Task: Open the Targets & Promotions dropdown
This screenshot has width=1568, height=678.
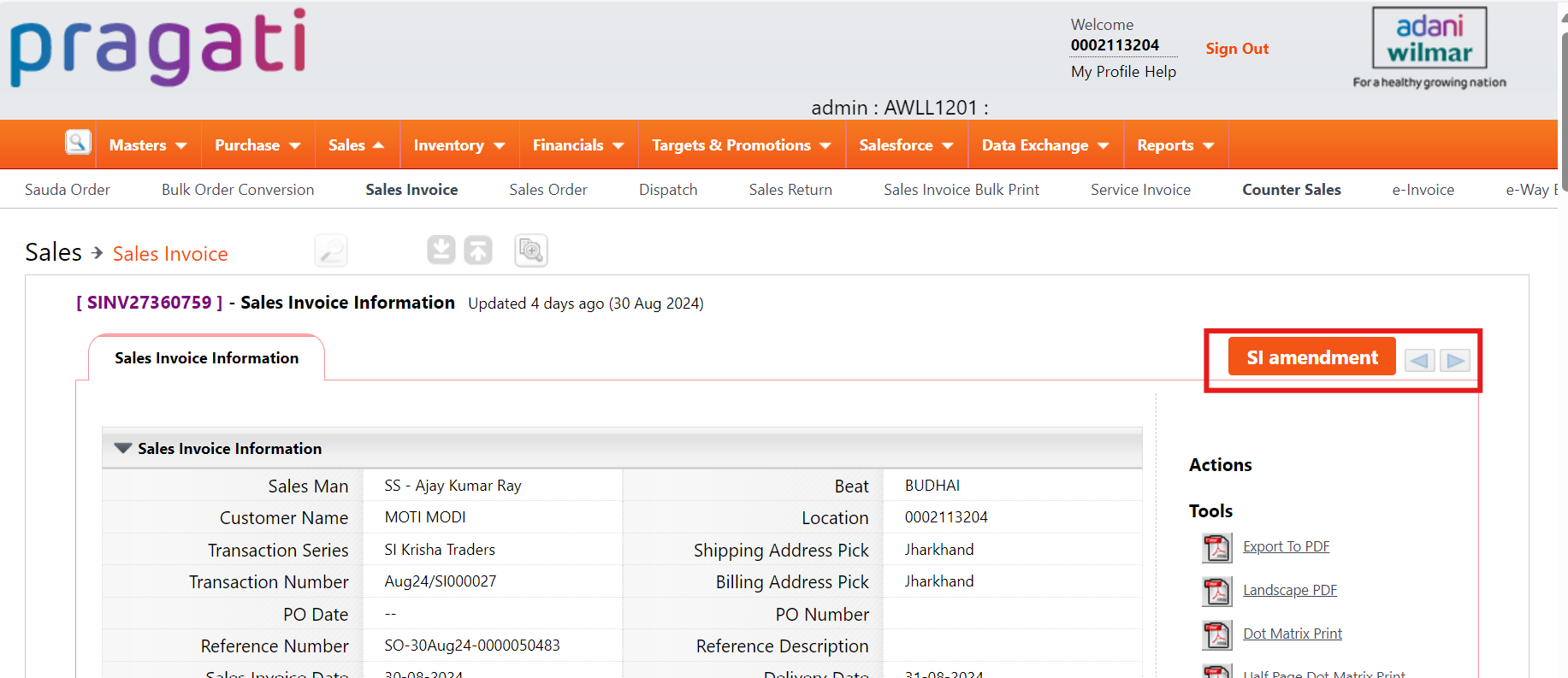Action: coord(742,145)
